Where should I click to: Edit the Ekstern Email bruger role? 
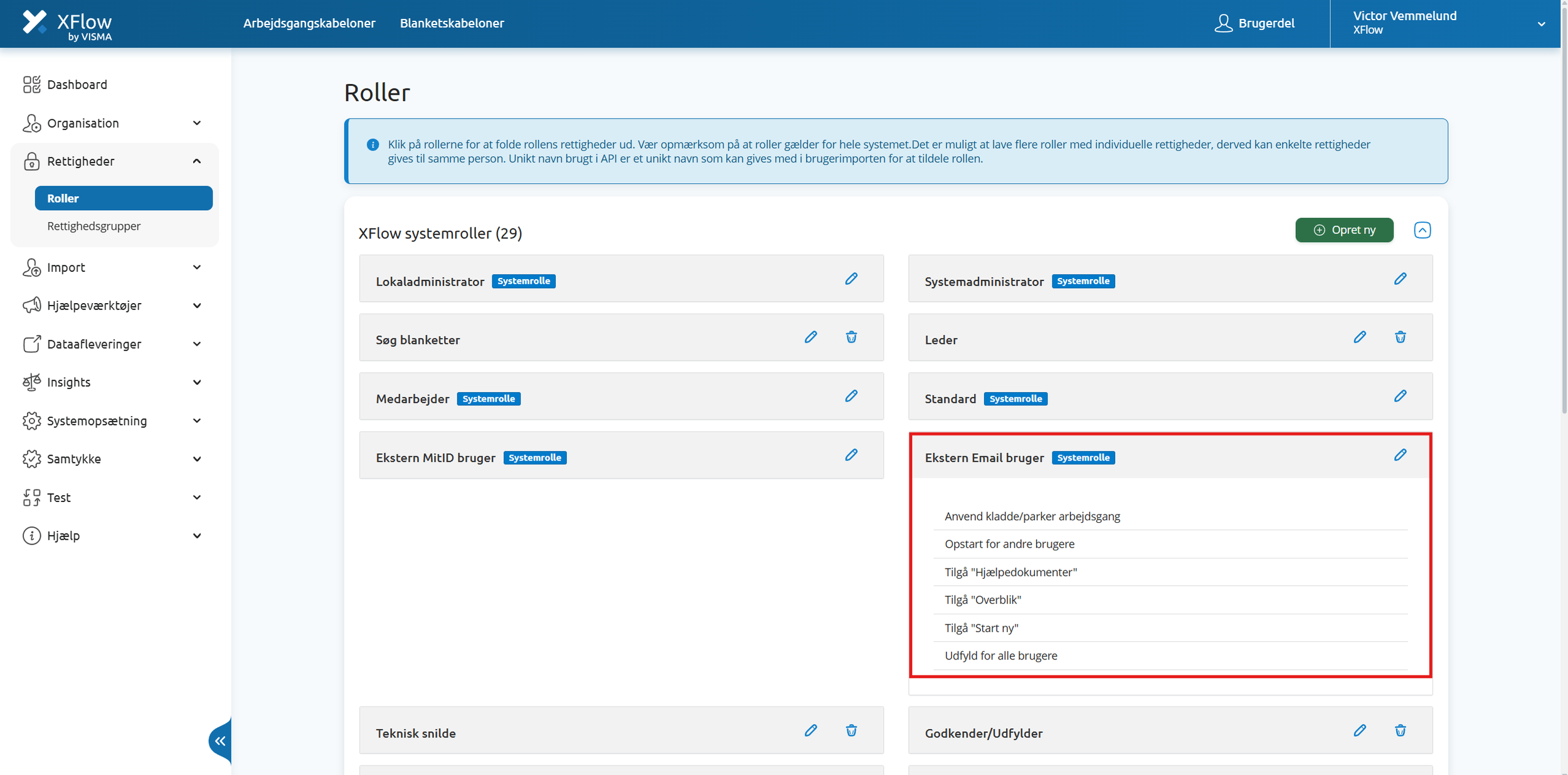[1400, 455]
